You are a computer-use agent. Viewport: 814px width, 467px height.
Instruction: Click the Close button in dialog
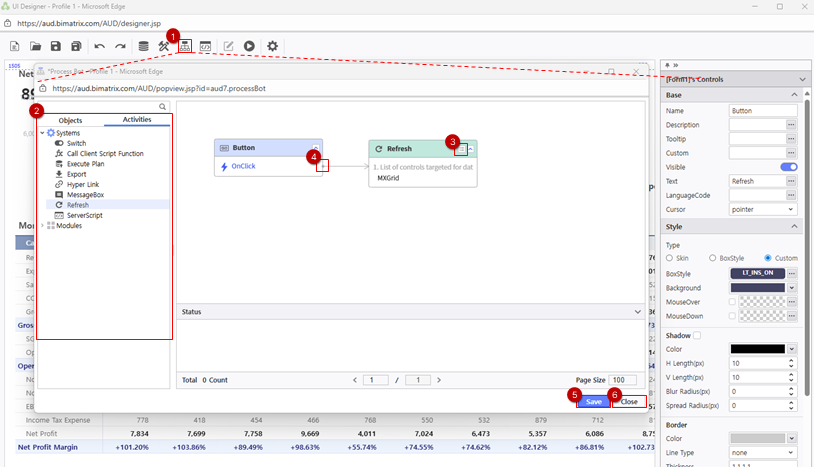[628, 401]
